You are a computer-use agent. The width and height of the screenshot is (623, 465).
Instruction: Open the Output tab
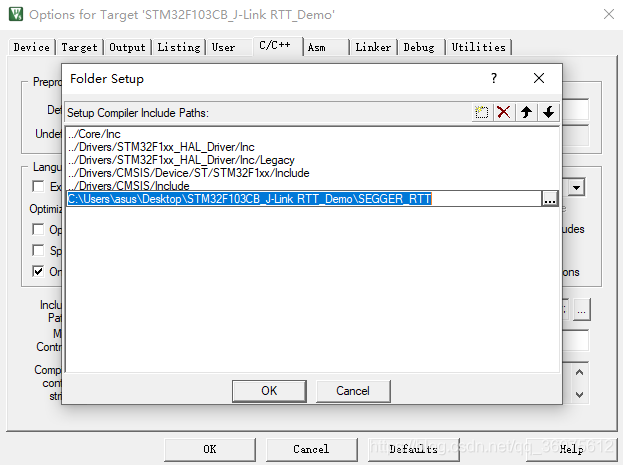click(128, 47)
